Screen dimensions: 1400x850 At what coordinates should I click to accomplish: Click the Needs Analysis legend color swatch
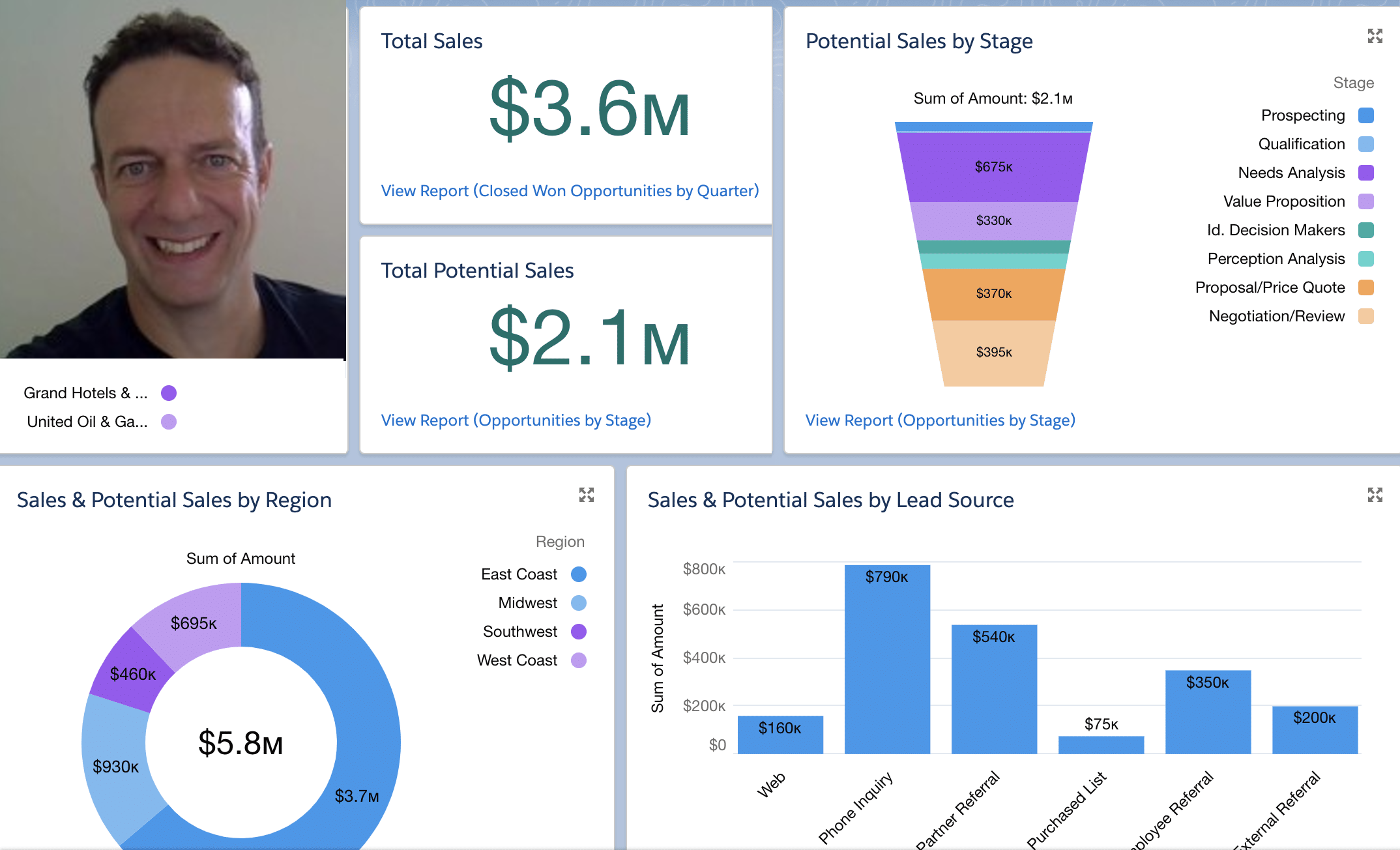pyautogui.click(x=1366, y=173)
